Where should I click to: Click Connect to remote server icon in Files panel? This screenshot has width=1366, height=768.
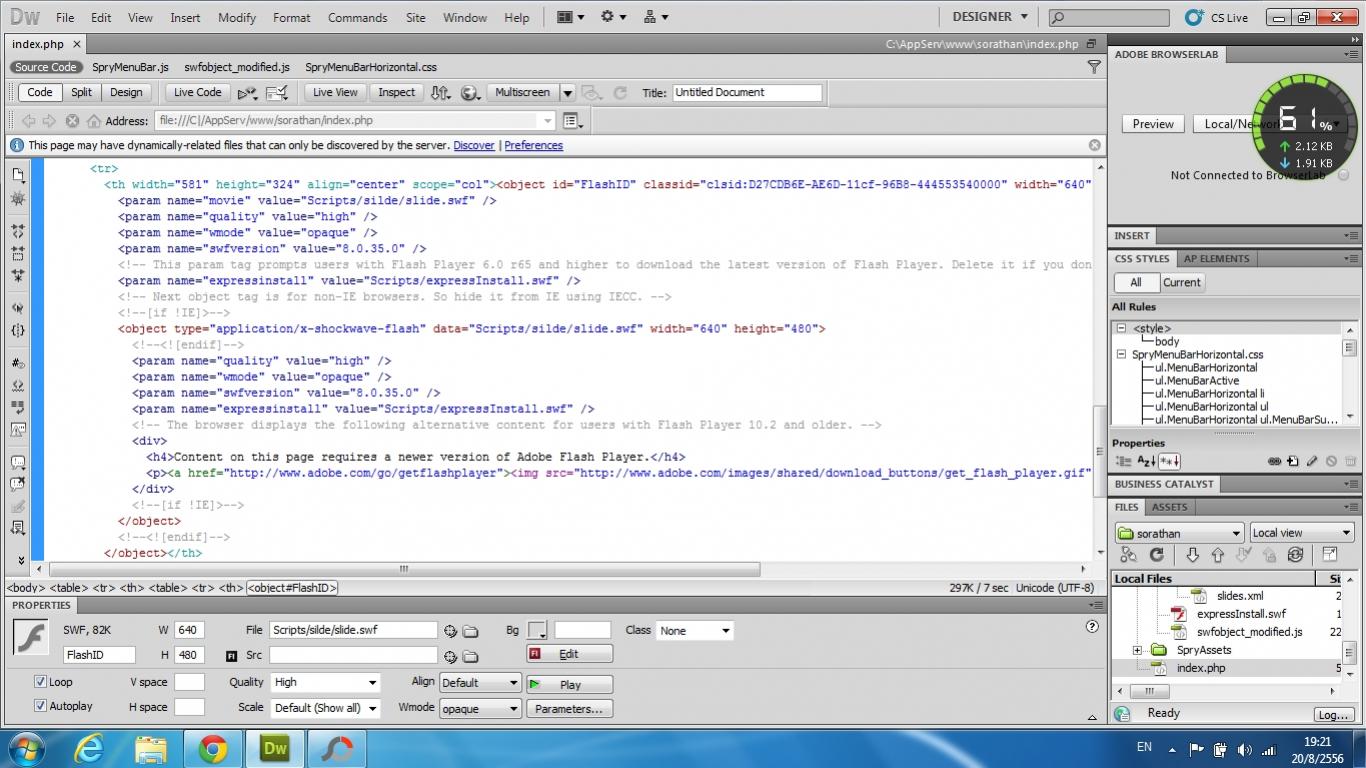pos(1129,555)
